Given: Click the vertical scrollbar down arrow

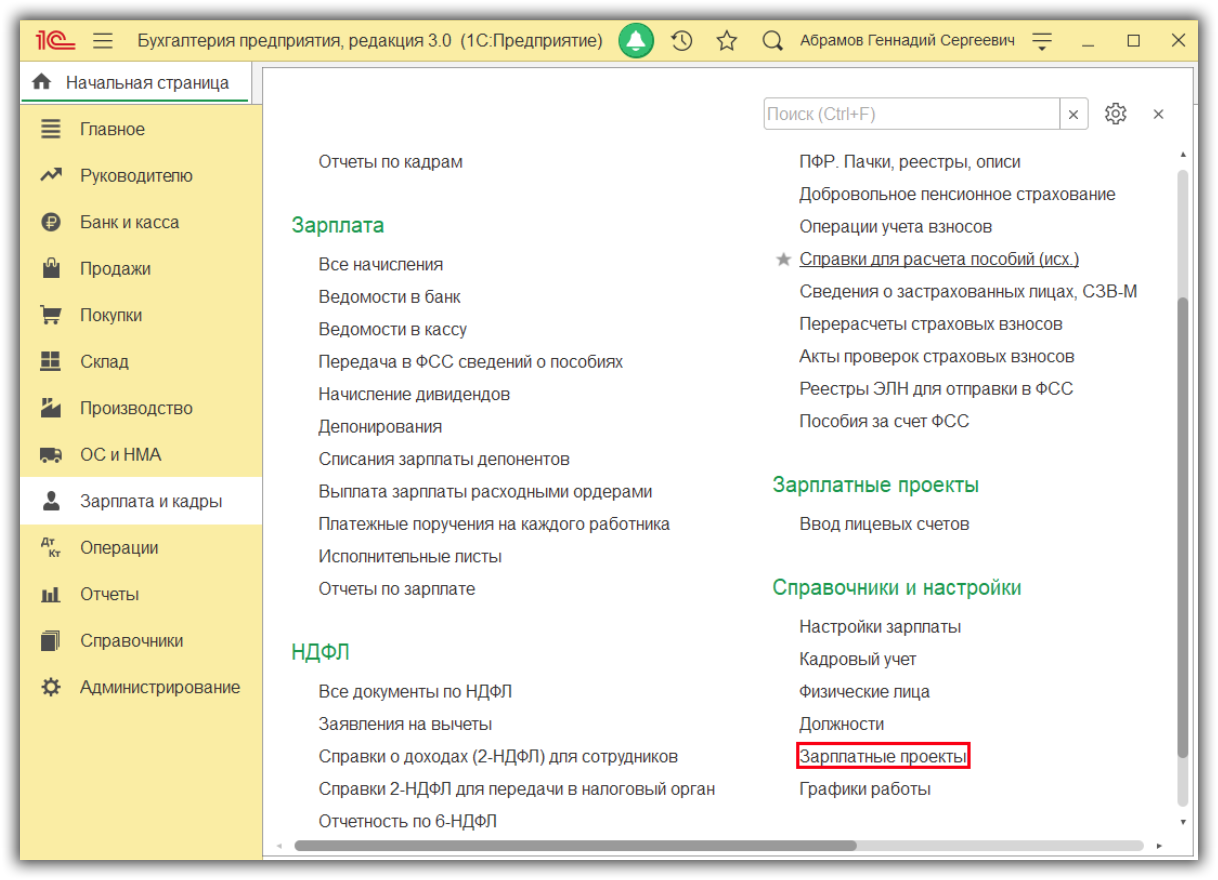Looking at the screenshot, I should click(1182, 822).
